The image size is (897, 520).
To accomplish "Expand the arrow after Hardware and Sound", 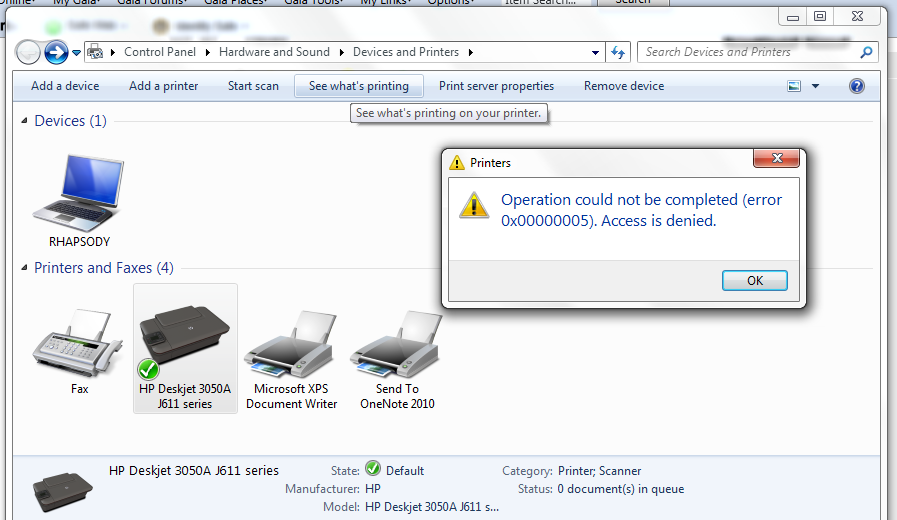I will [342, 52].
